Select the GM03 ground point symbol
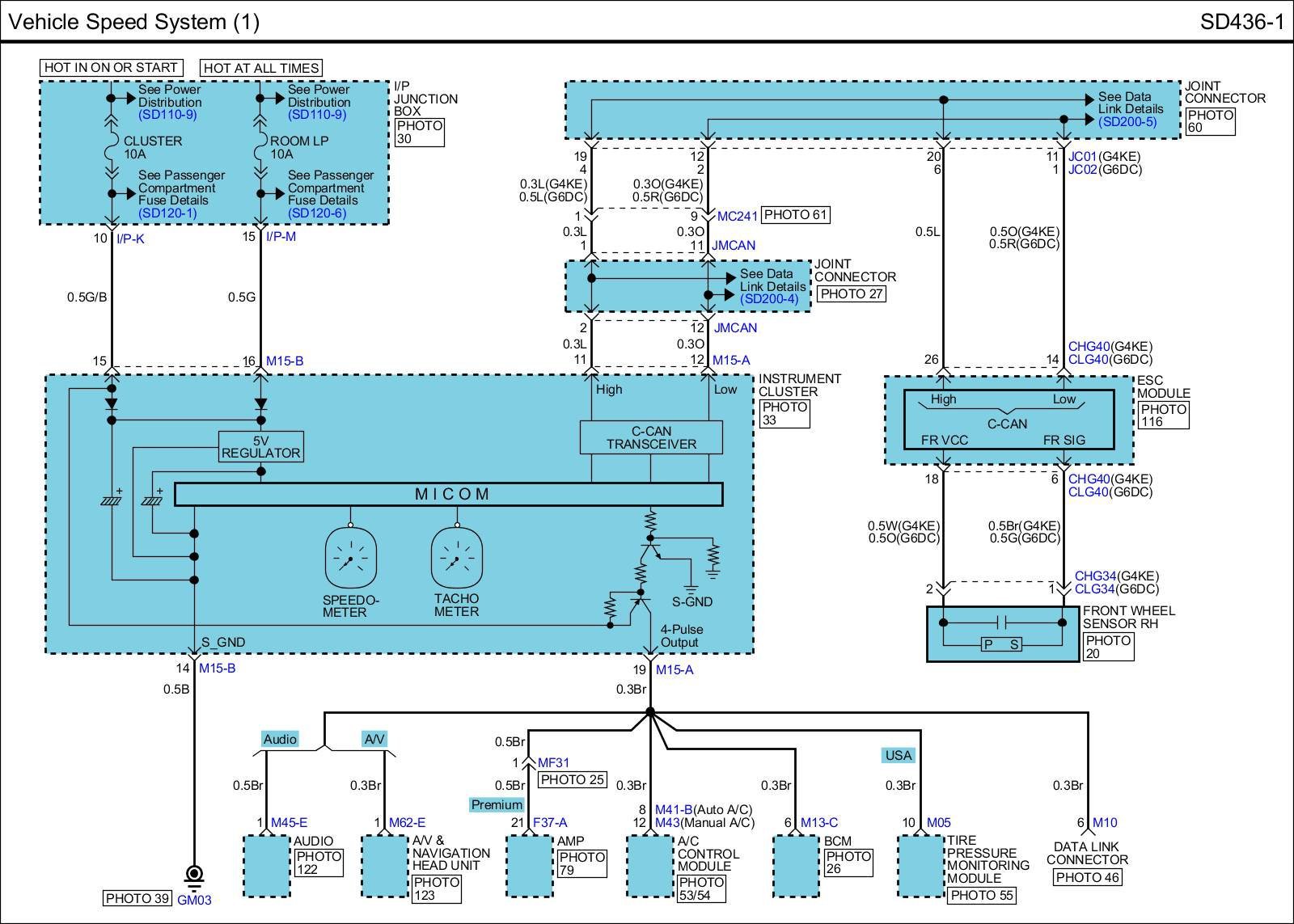Image resolution: width=1294 pixels, height=924 pixels. click(x=194, y=876)
